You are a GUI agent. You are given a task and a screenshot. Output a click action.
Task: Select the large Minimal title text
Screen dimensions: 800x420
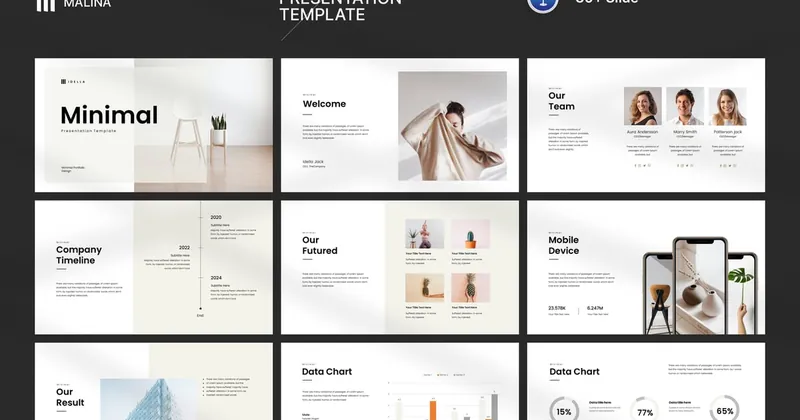click(x=109, y=115)
